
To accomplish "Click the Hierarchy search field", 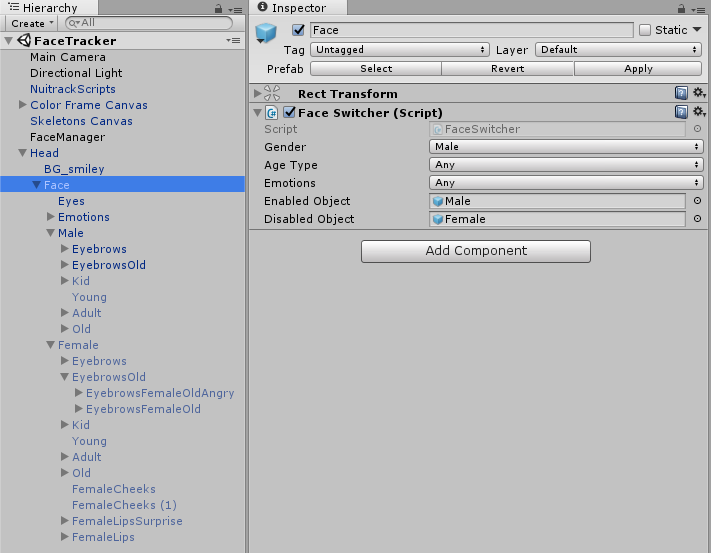I will pyautogui.click(x=149, y=23).
